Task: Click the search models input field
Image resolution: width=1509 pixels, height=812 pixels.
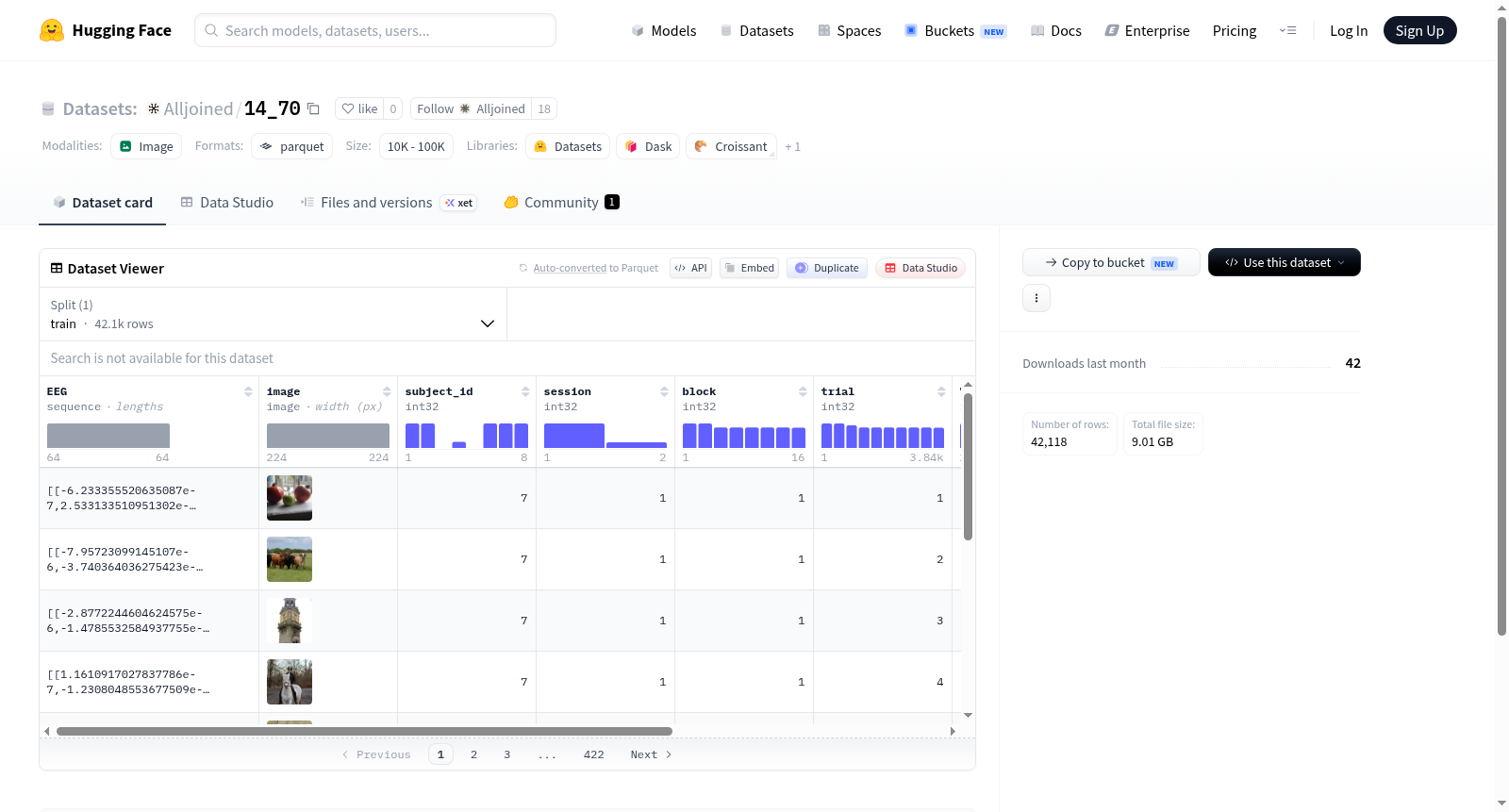Action: coord(375,30)
